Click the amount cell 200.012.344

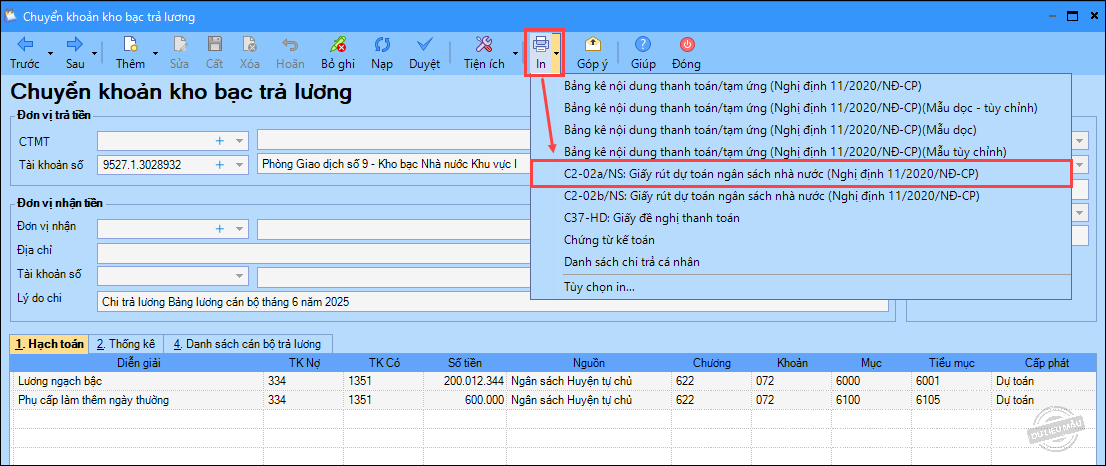click(464, 381)
